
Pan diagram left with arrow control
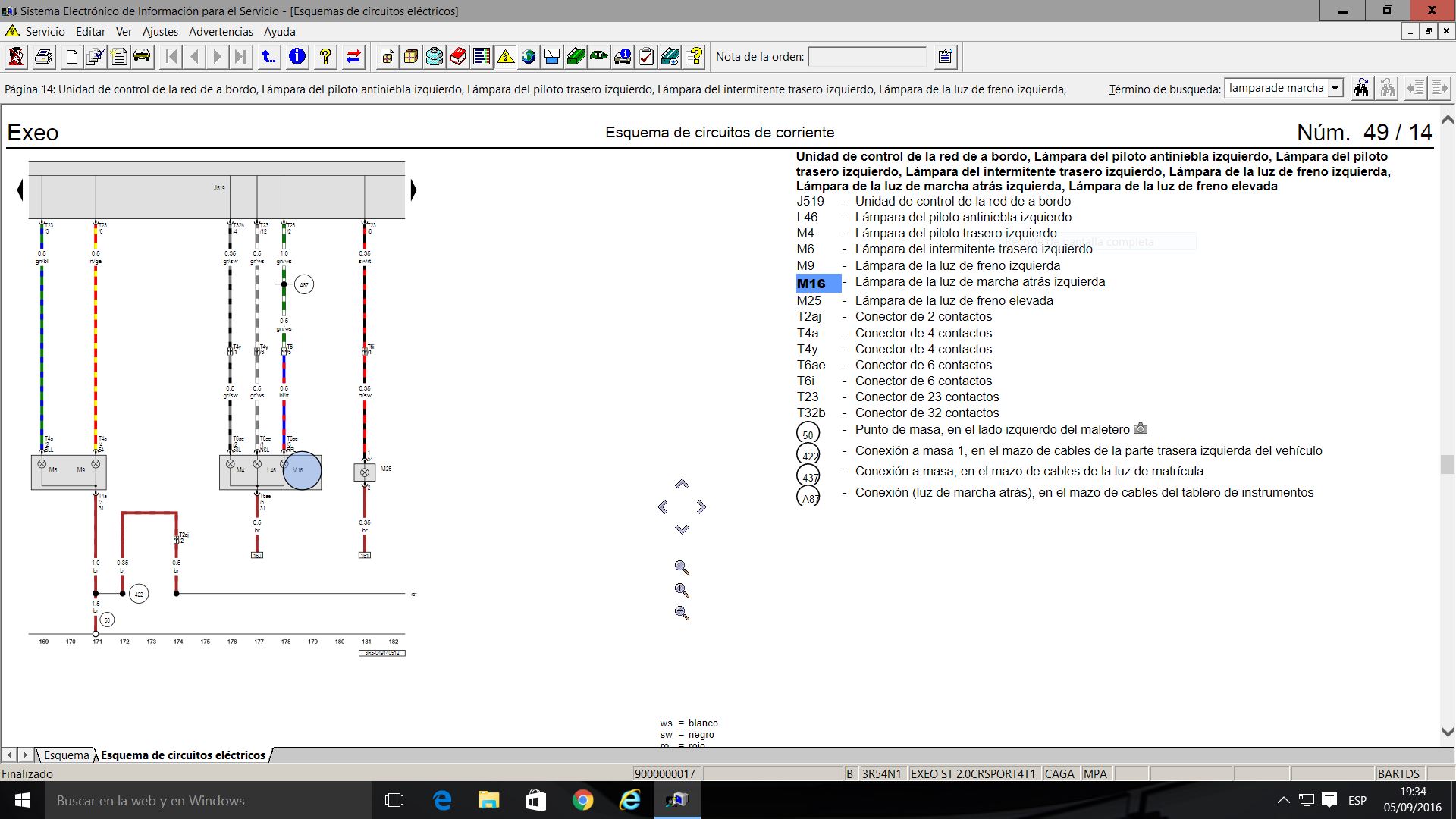[x=663, y=507]
